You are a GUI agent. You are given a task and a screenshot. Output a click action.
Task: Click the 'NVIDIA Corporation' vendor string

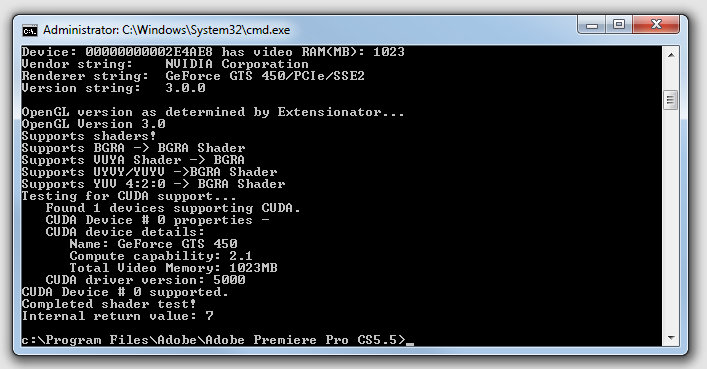pos(237,64)
